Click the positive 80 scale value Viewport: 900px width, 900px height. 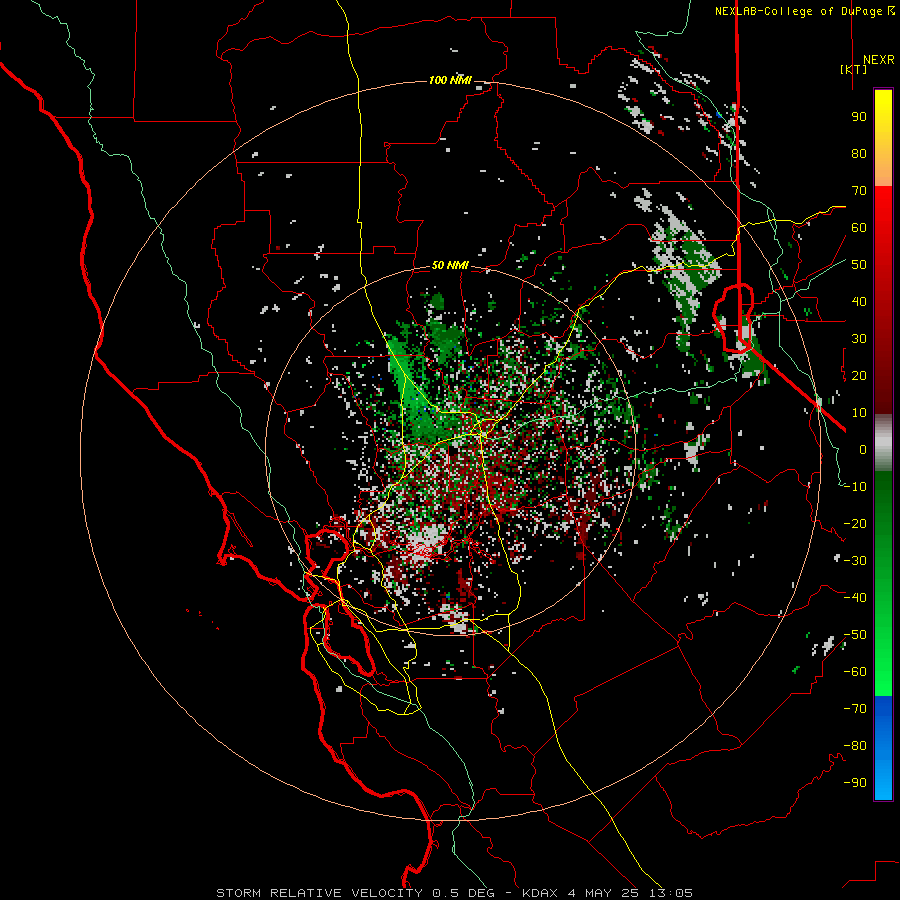click(859, 154)
